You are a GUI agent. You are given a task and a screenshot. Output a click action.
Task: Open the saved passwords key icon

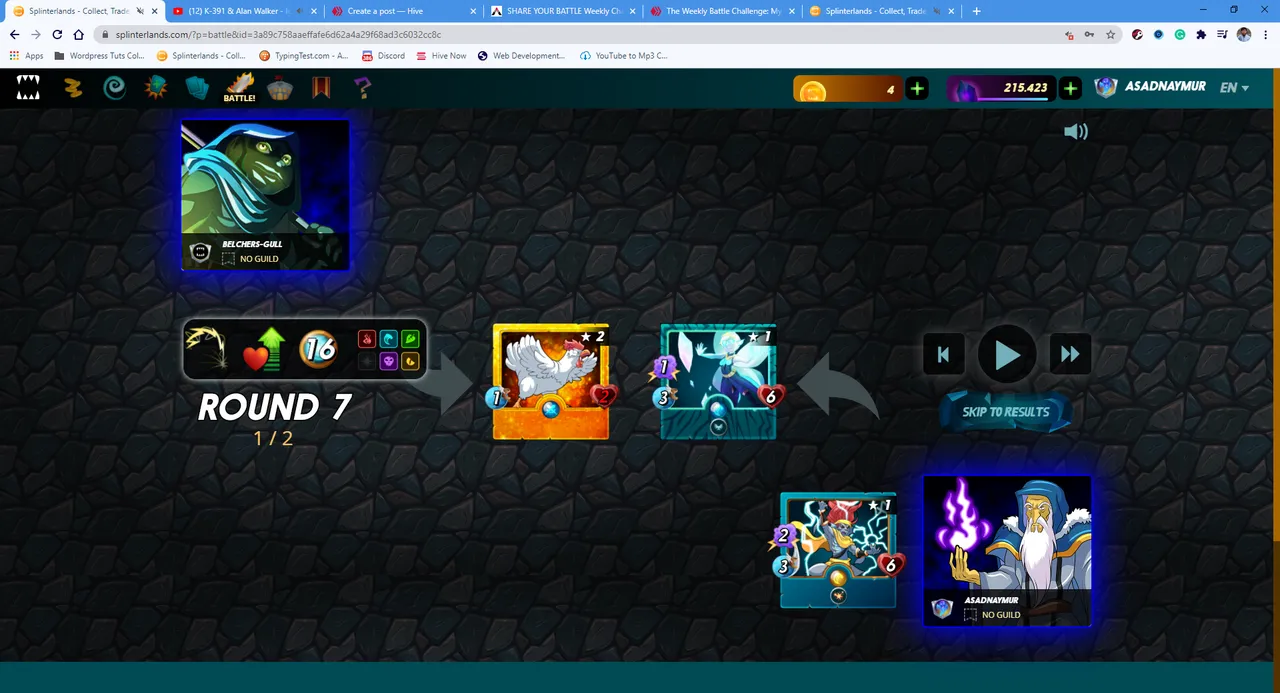[1089, 34]
